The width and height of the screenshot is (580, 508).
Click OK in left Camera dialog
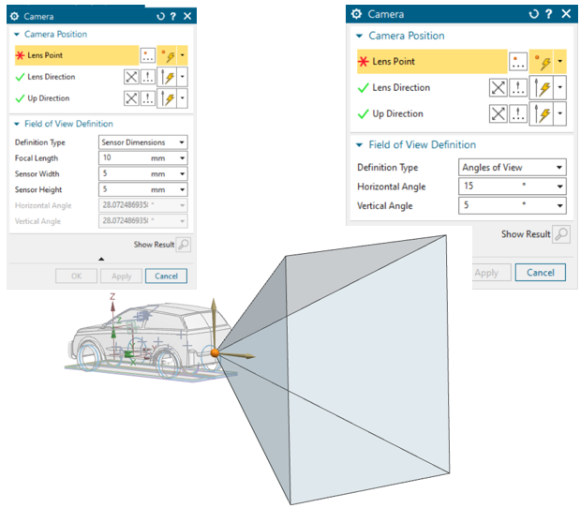coord(76,276)
